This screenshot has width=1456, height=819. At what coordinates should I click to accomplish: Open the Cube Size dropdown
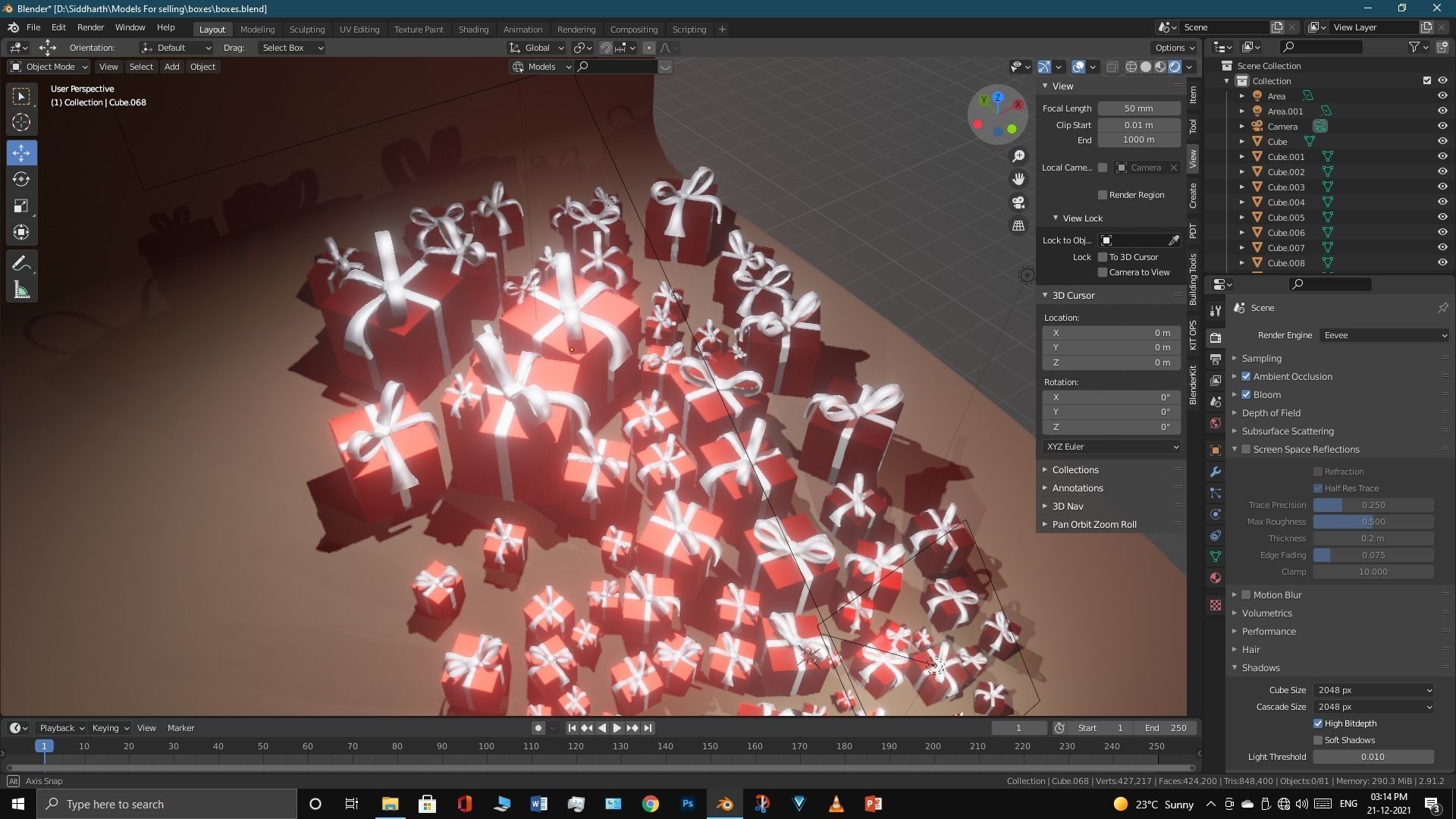click(x=1373, y=690)
